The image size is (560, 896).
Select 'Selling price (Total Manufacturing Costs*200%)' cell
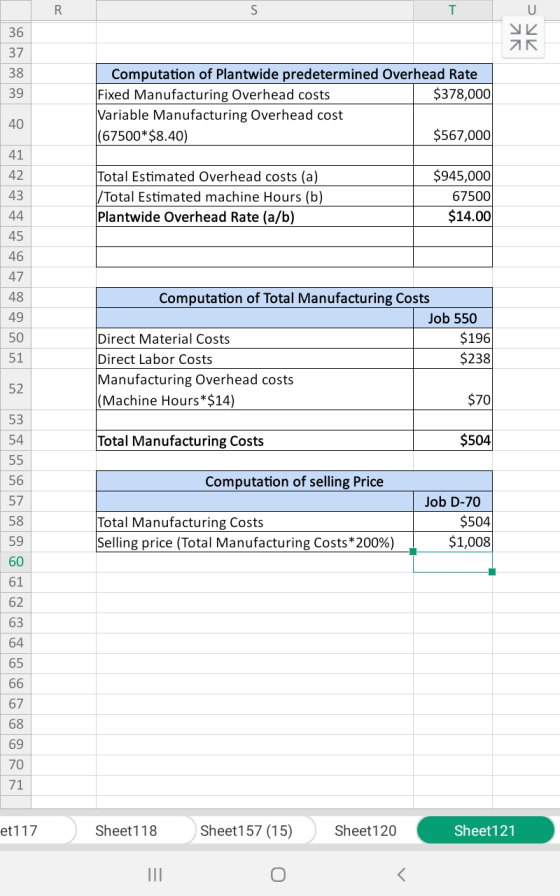tap(255, 542)
